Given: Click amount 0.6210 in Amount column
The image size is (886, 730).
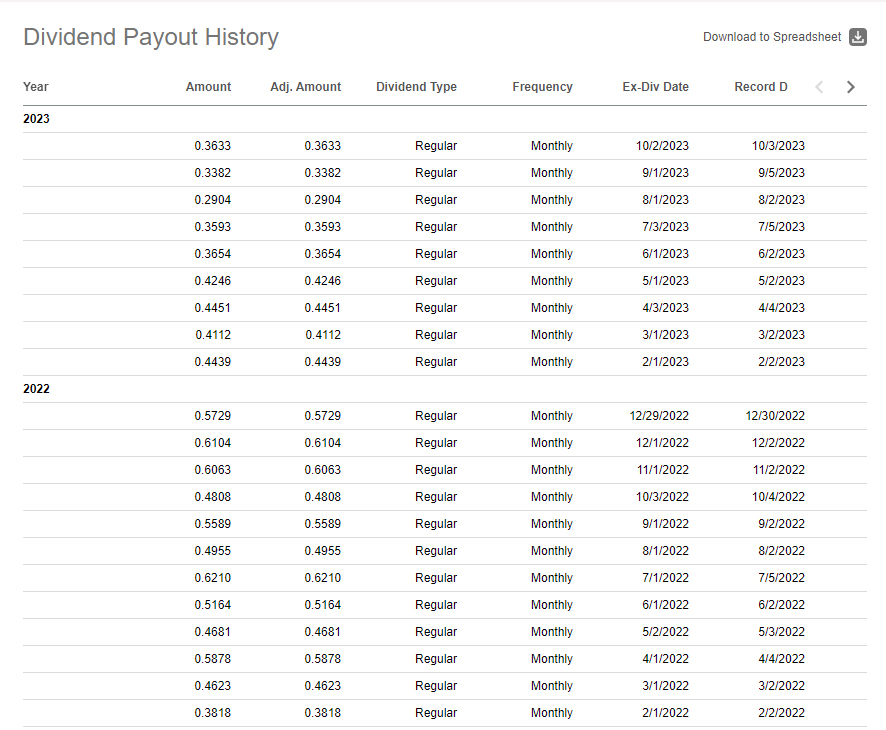Looking at the screenshot, I should pyautogui.click(x=212, y=579).
